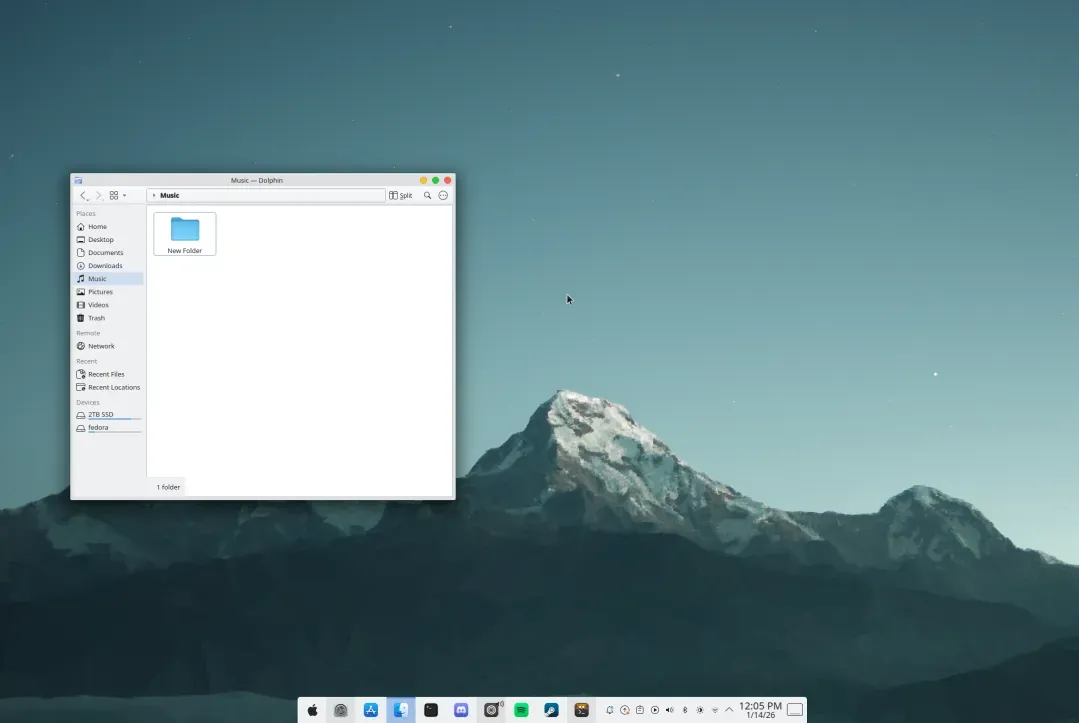Select the fedora device in the sidebar
Screen dimensions: 1079x723
(98, 427)
